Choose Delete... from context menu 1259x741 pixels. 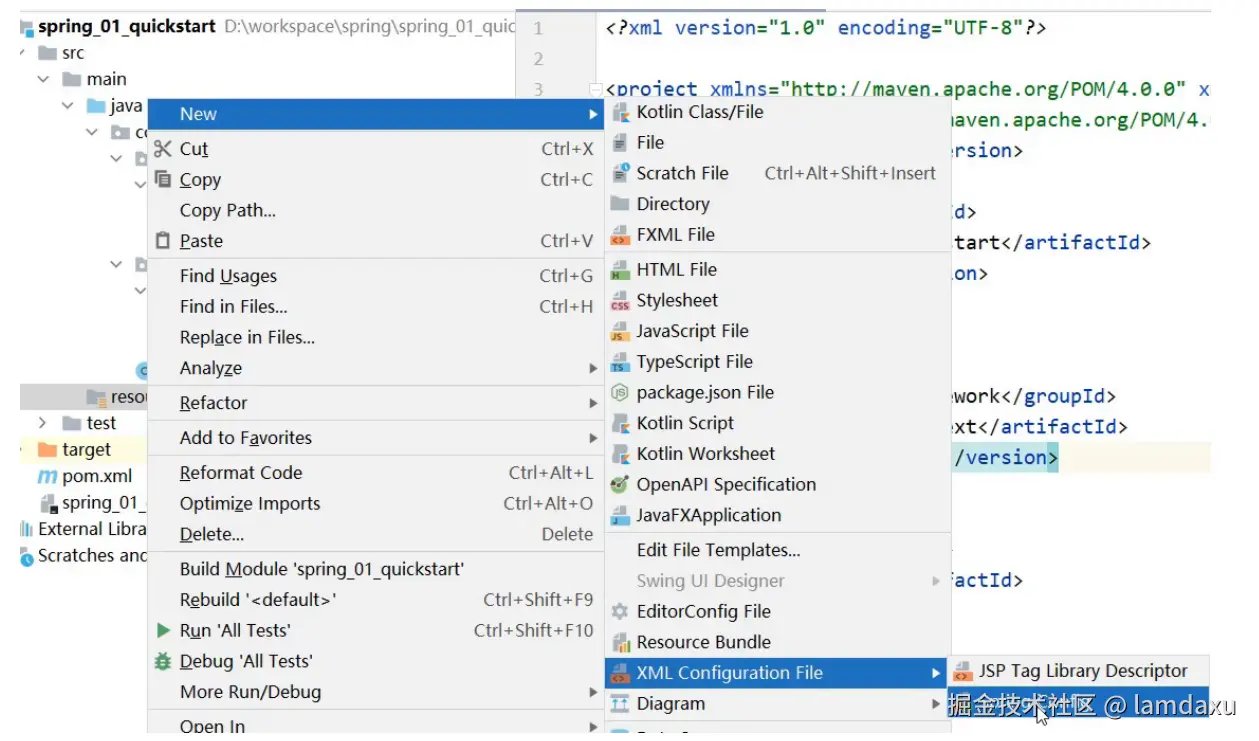point(376,535)
